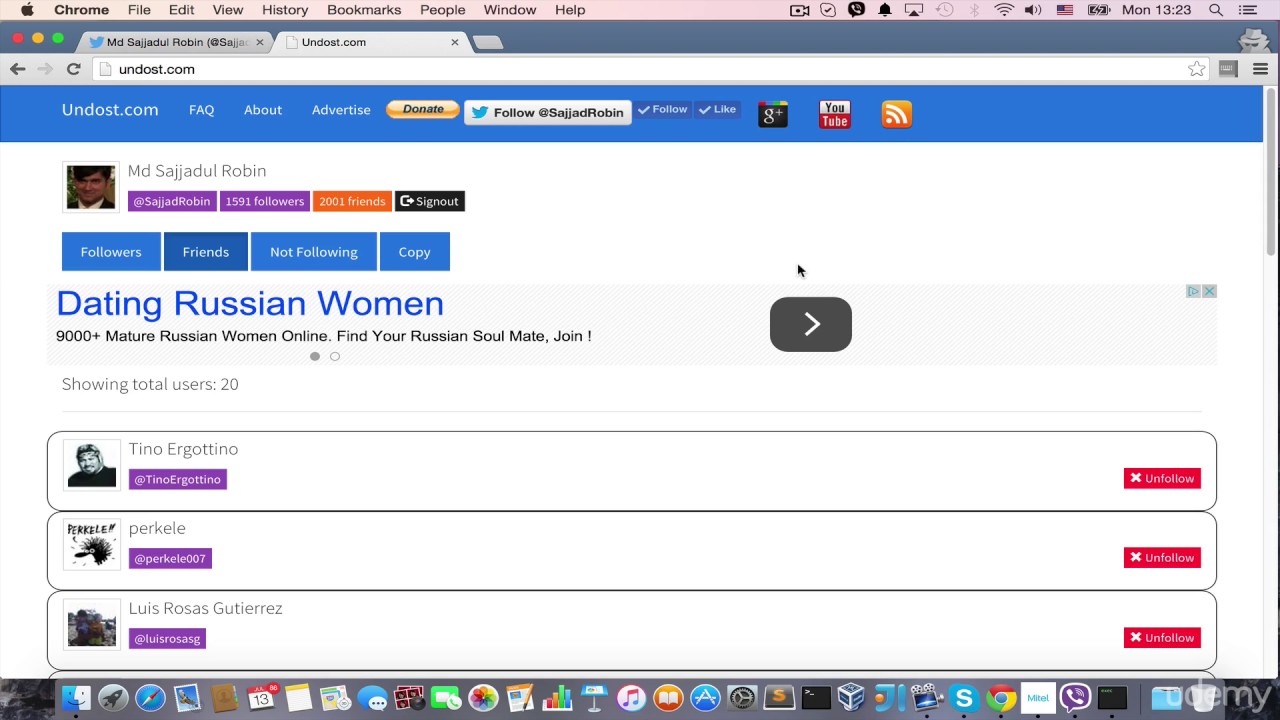Click the Wi-Fi status icon
The image size is (1280, 720).
pos(1004,10)
